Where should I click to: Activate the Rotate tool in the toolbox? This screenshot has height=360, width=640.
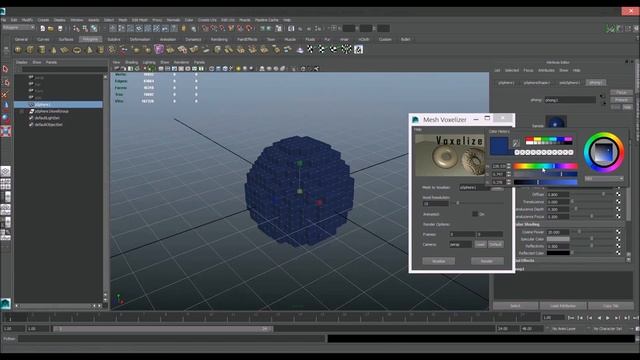click(6, 118)
